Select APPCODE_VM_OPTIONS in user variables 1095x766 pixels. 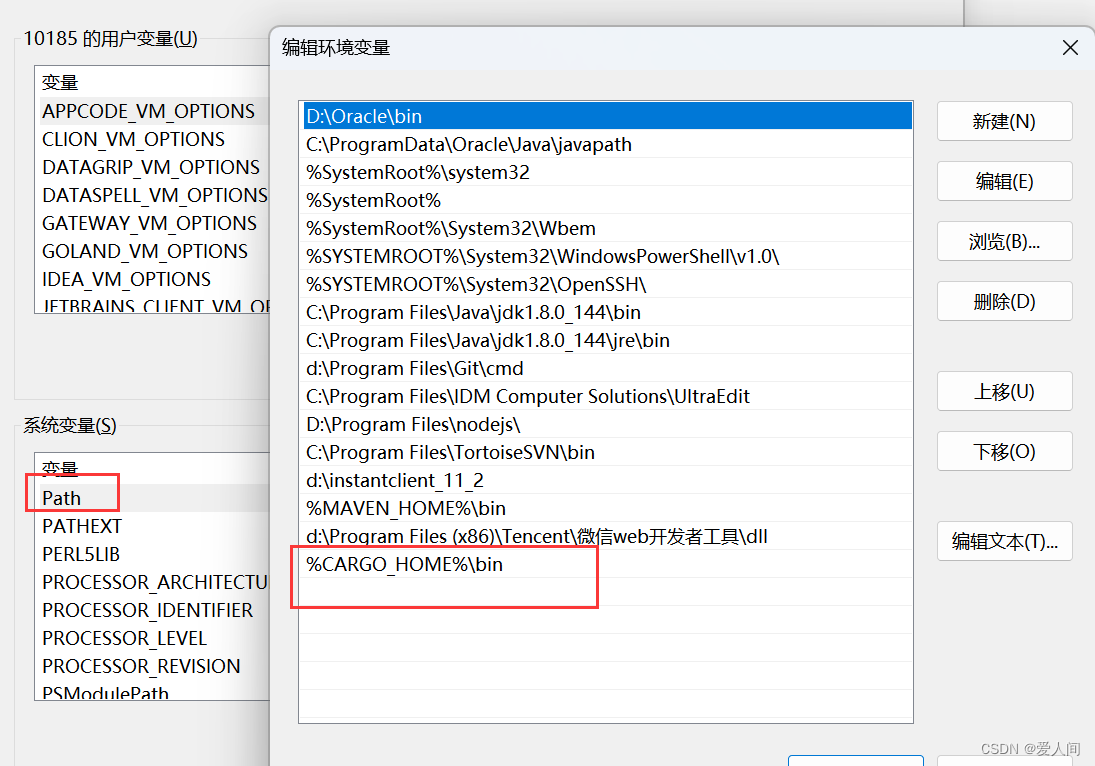pos(154,111)
